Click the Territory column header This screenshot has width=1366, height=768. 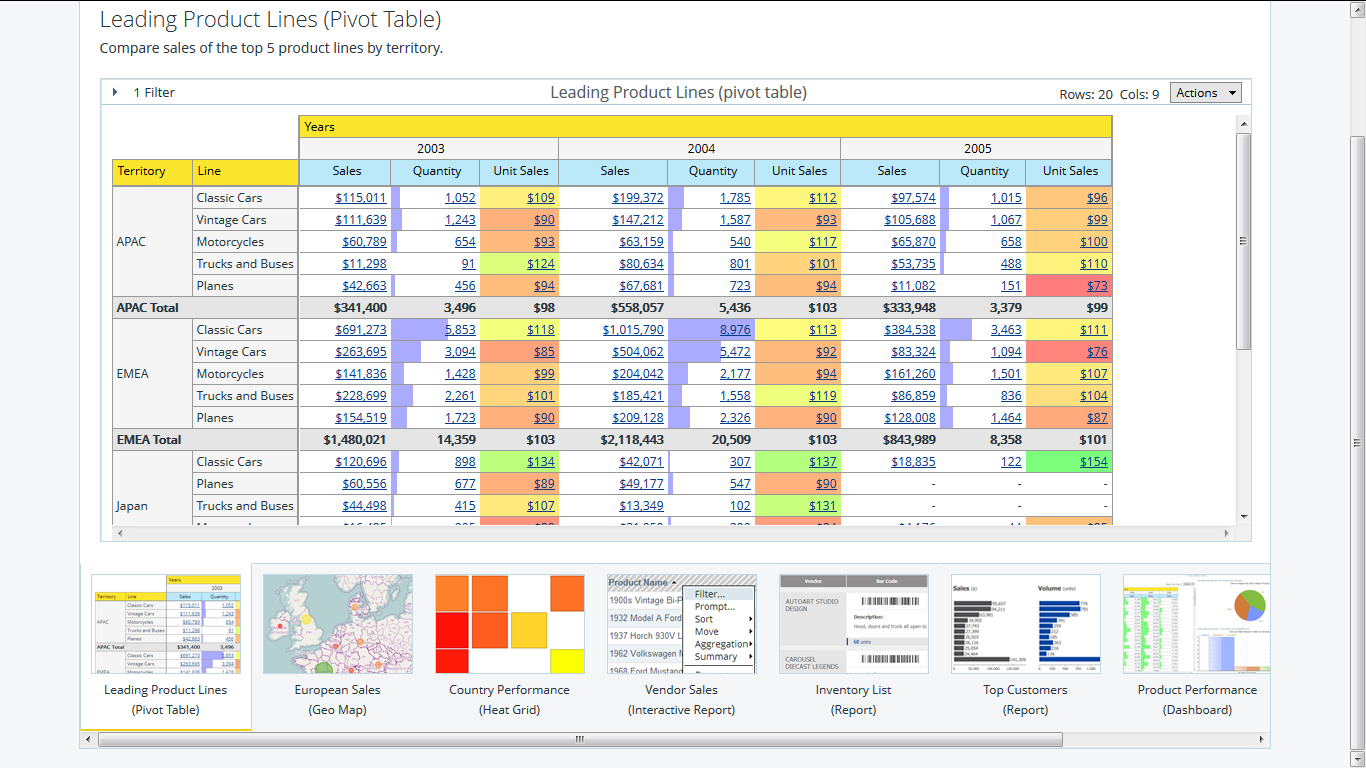[x=153, y=171]
